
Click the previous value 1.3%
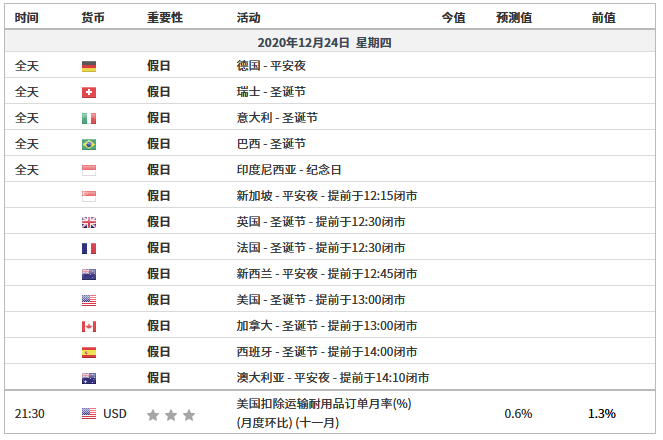pos(601,413)
